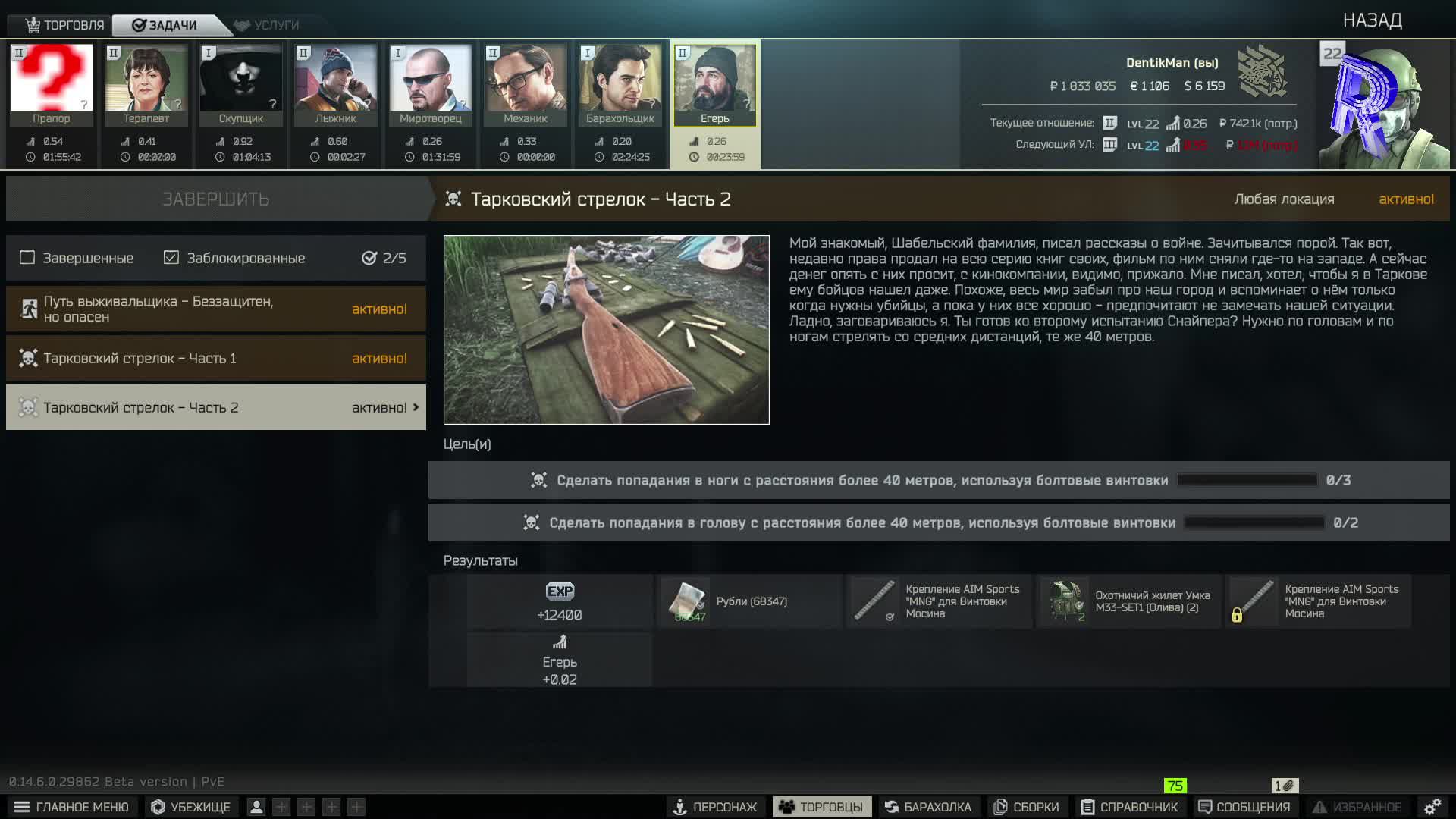
Task: Click the 0/3 leg hits progress bar
Action: pyautogui.click(x=1247, y=479)
